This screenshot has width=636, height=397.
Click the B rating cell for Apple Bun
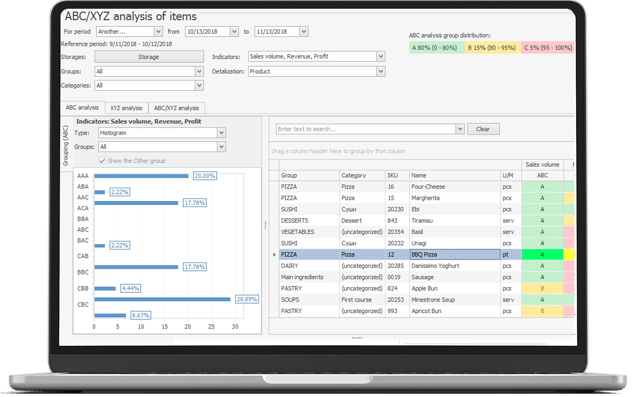tap(542, 289)
